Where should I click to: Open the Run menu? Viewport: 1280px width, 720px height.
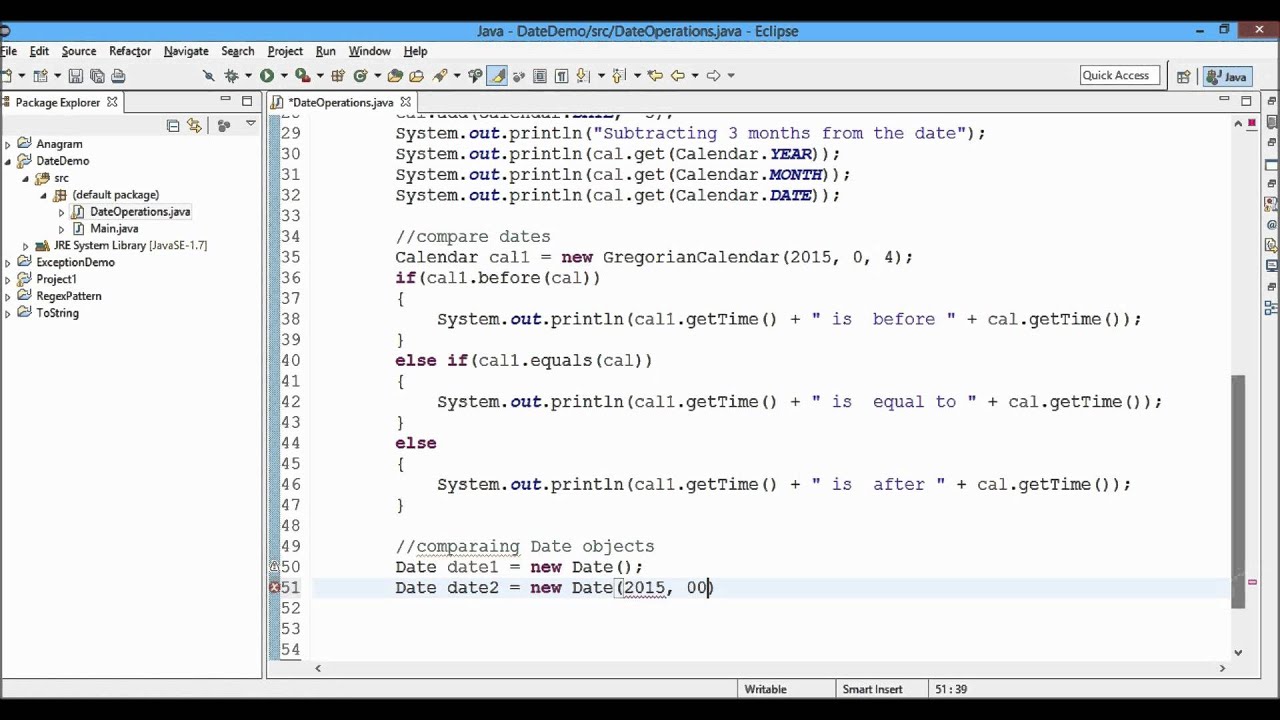point(326,51)
